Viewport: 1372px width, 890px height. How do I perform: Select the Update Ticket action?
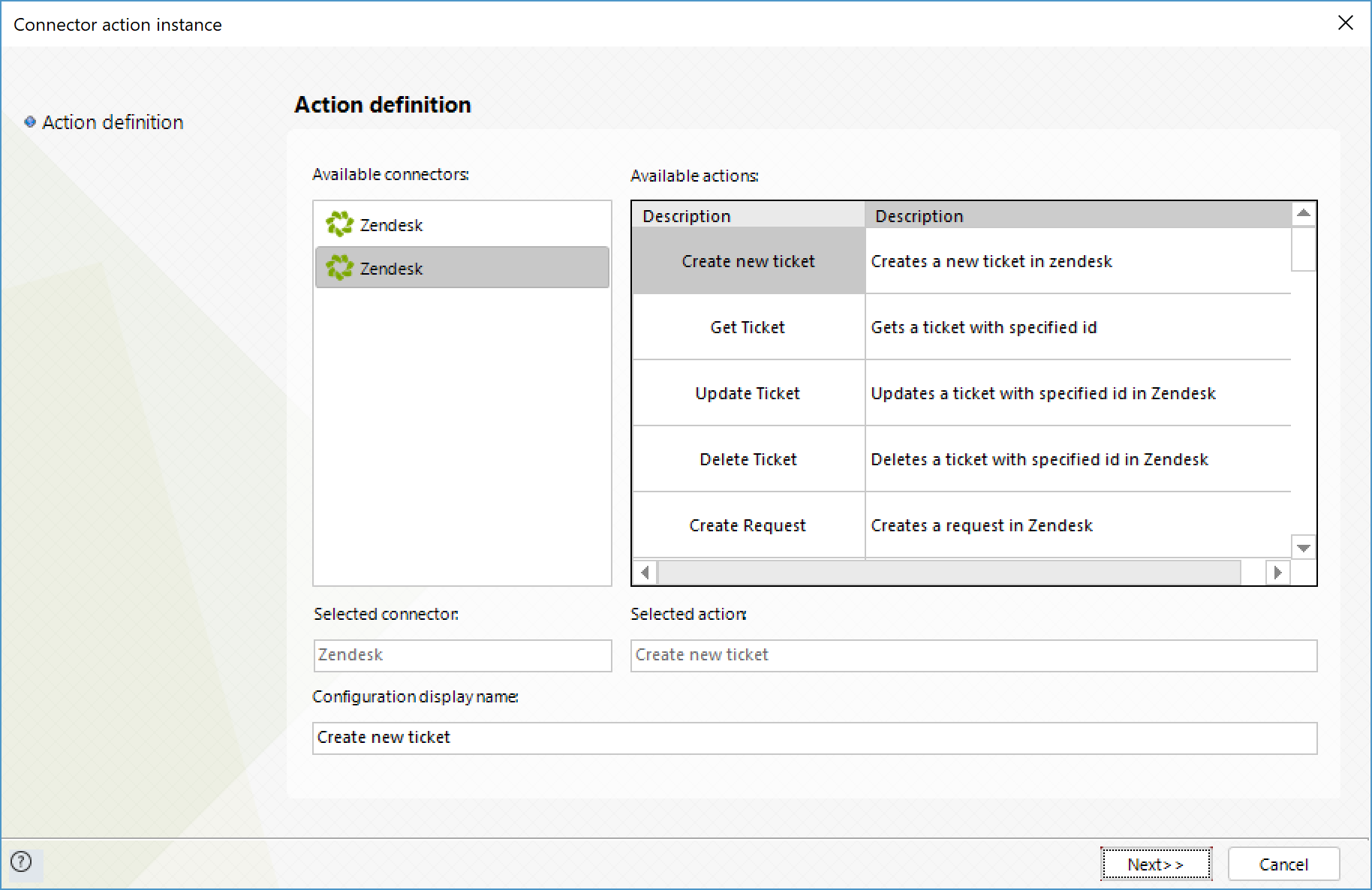(748, 393)
